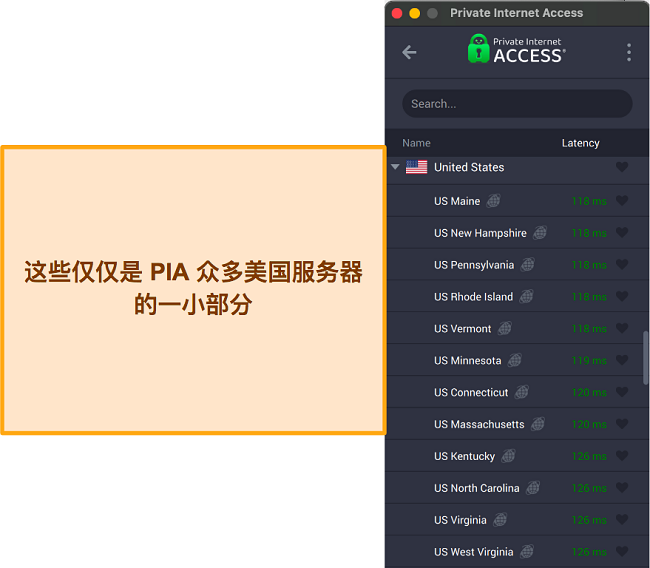Sort the list by Latency column
650x568 pixels.
(580, 143)
